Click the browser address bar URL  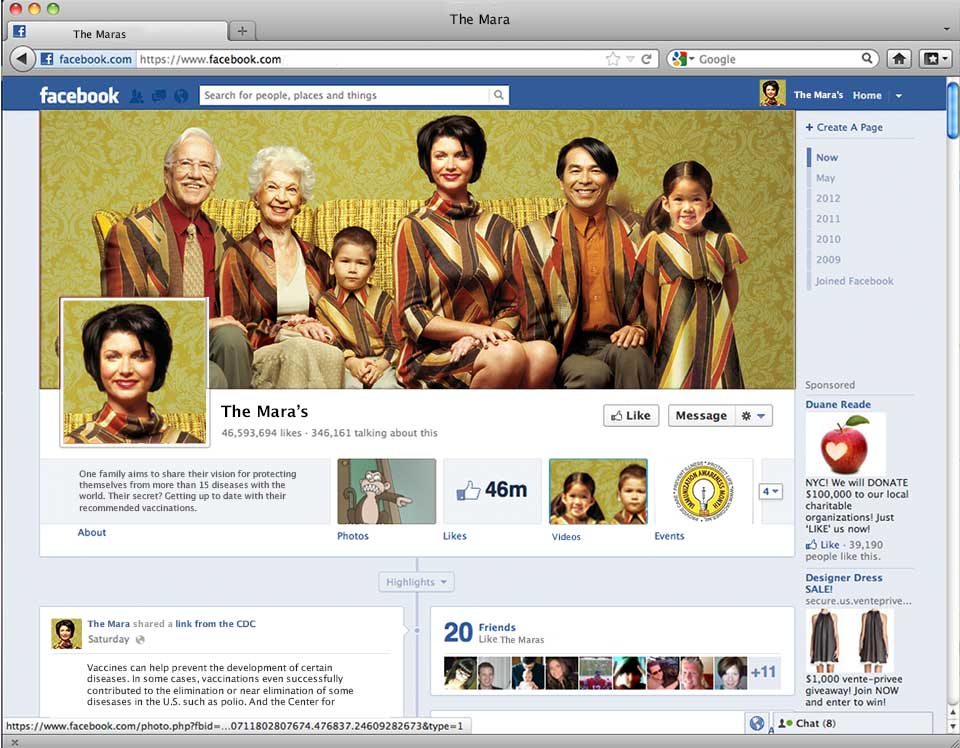(210, 59)
